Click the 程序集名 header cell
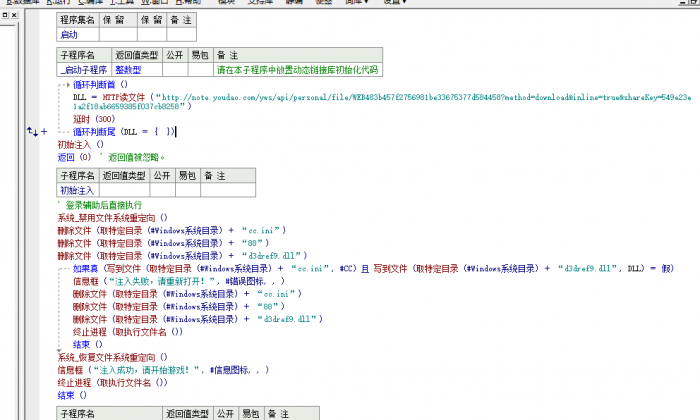700x420 pixels. (x=78, y=20)
